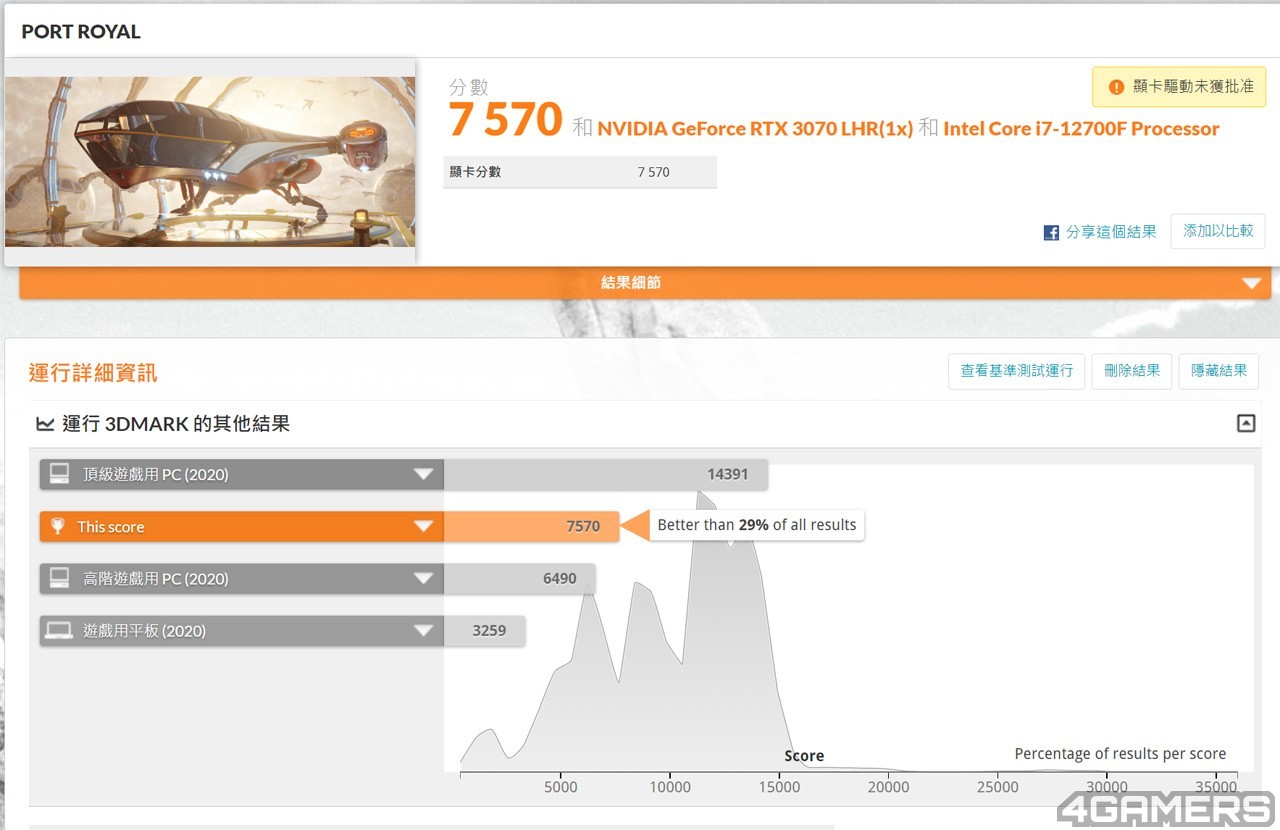Click the PORT ROYAL heading

coord(81,32)
